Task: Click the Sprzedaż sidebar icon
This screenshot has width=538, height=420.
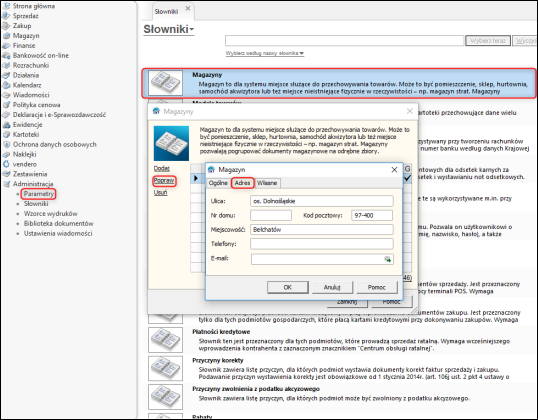Action: 6,16
